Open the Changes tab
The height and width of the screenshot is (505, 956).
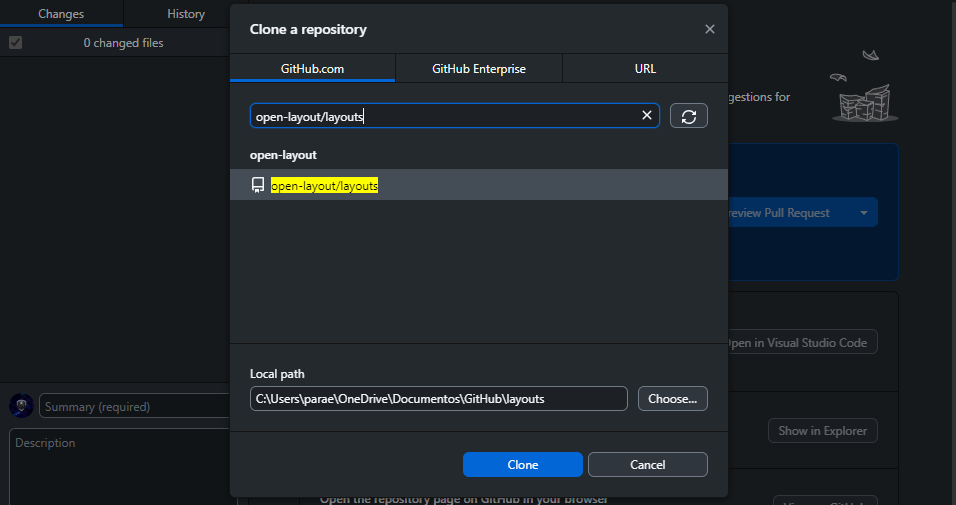61,13
